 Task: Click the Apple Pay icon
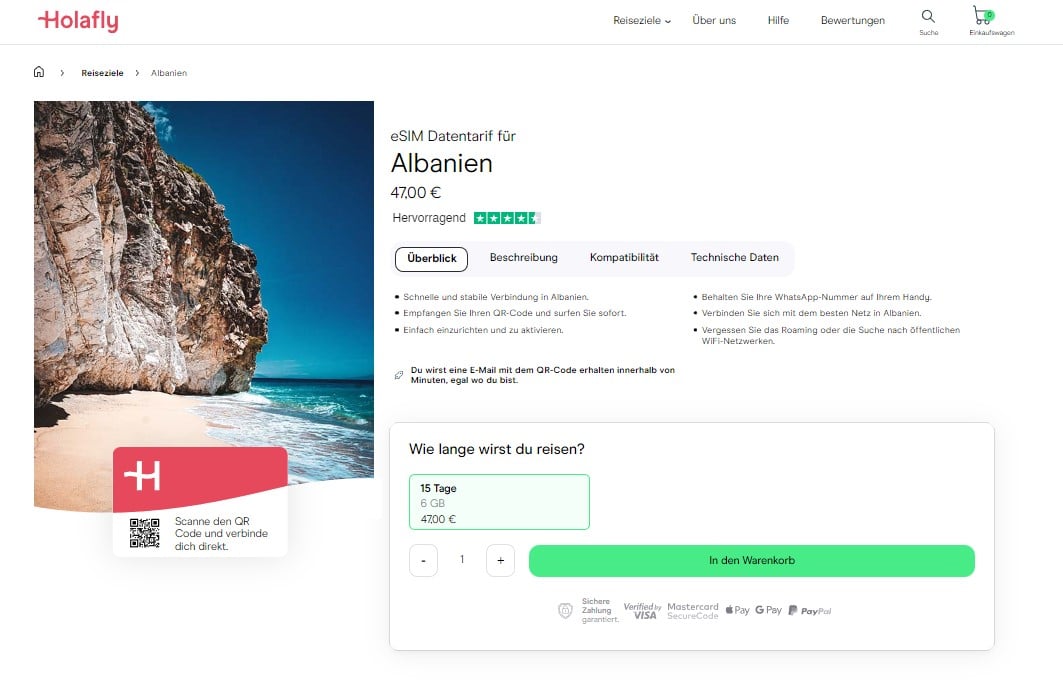click(737, 610)
